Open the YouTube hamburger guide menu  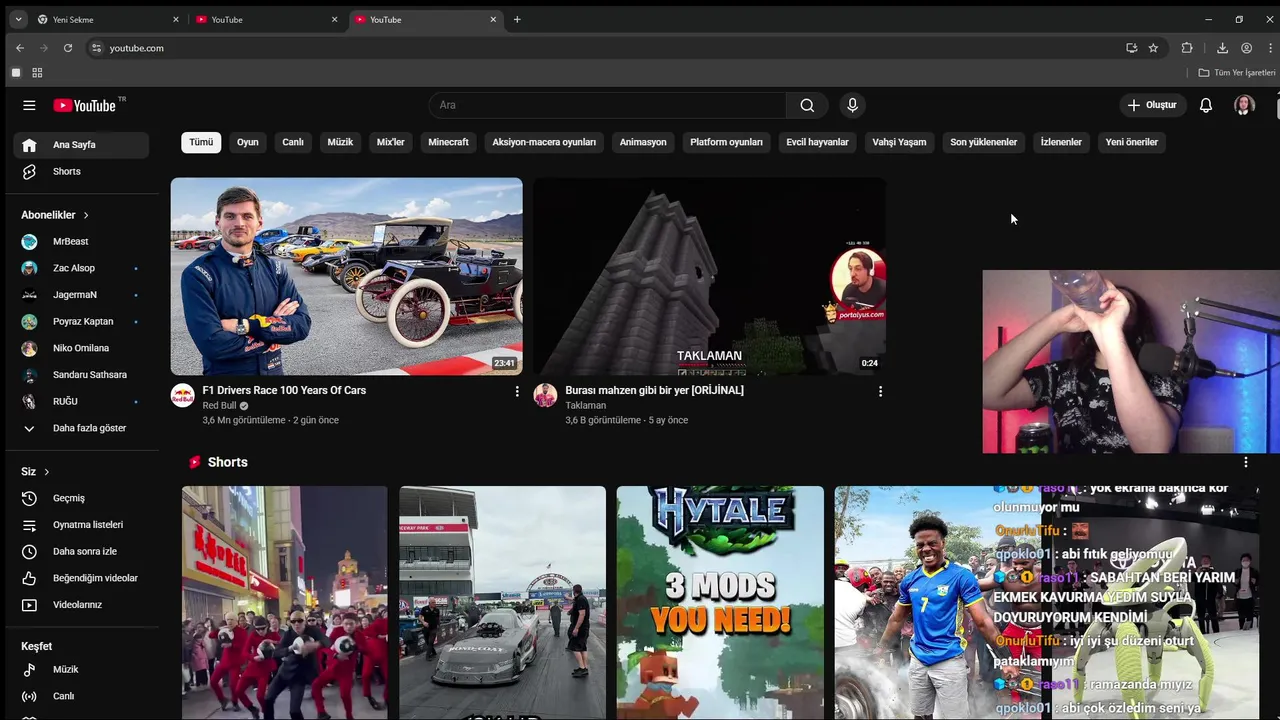29,105
